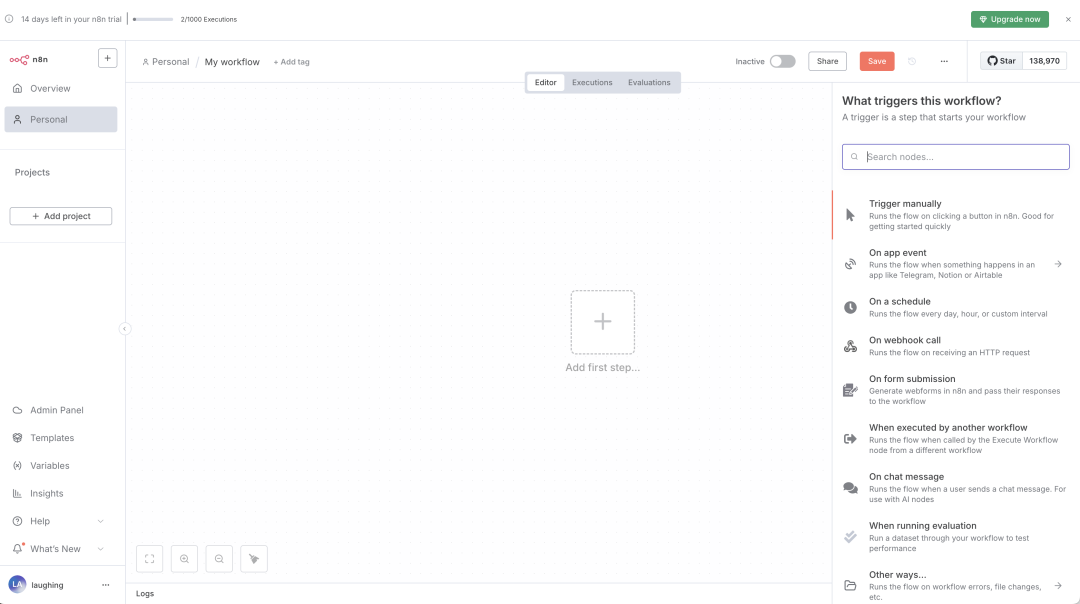Viewport: 1080px width, 604px height.
Task: Click the tidy up nodes icon
Action: click(x=254, y=559)
